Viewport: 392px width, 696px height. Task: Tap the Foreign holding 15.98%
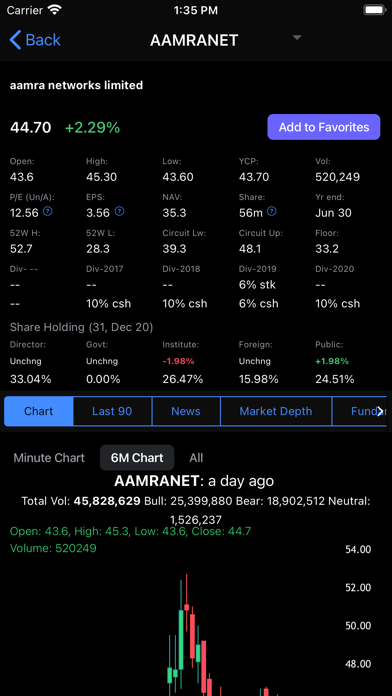point(258,379)
